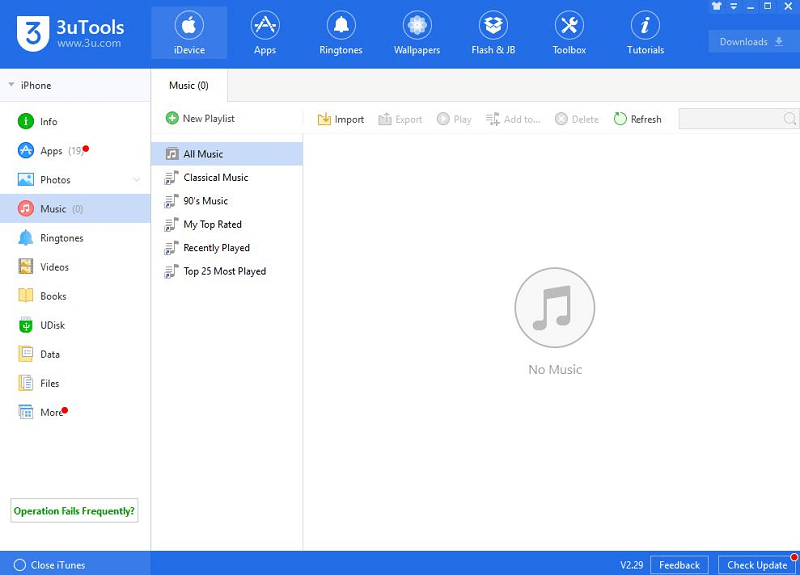
Task: Open Info in the left sidebar
Action: [x=48, y=122]
